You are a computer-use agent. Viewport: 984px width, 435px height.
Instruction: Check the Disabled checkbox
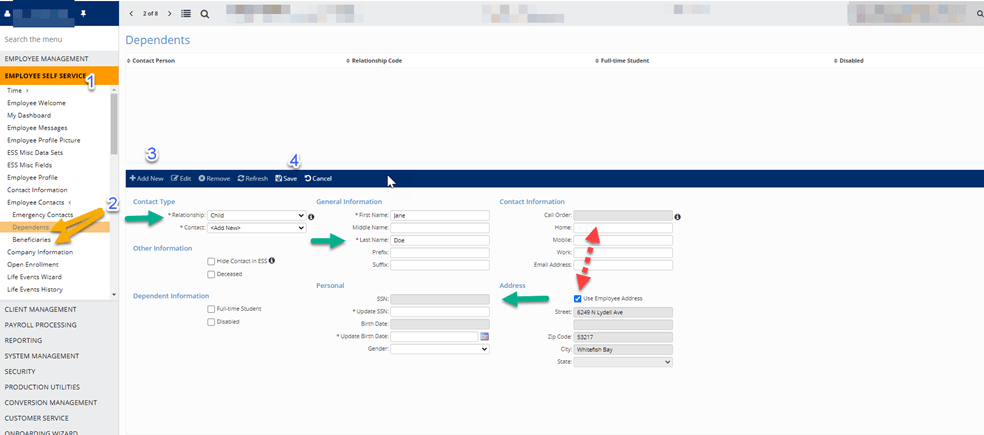(211, 322)
